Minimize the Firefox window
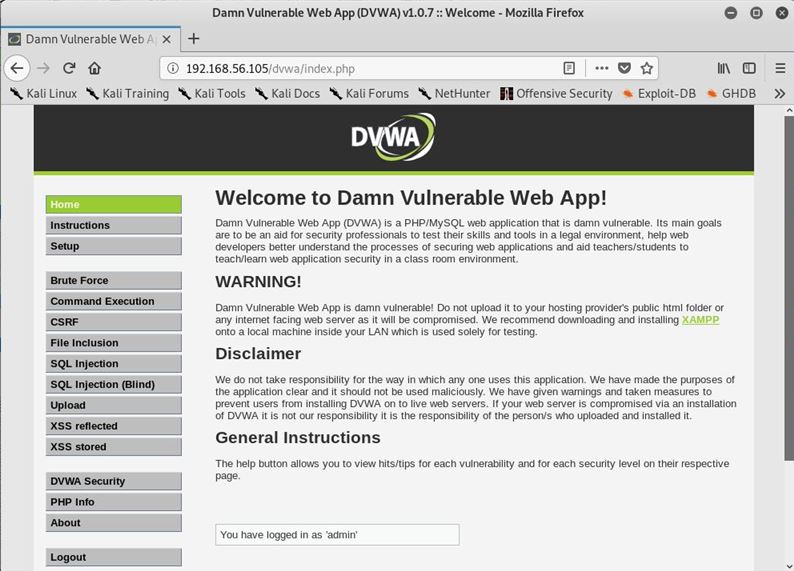Image resolution: width=794 pixels, height=571 pixels. pos(731,13)
